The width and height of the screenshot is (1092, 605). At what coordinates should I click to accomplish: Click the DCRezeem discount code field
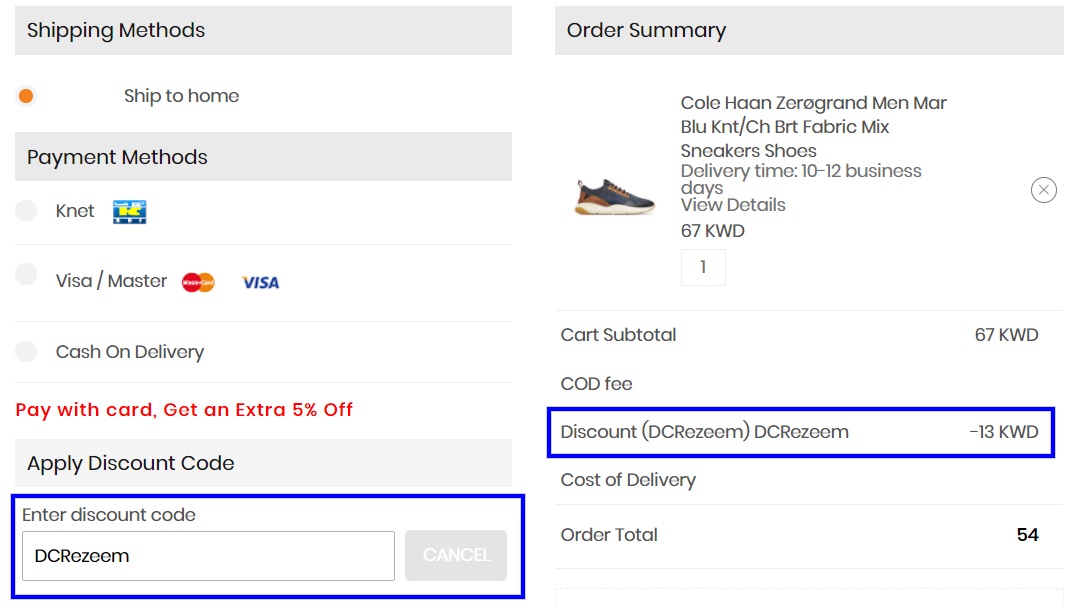(x=207, y=555)
